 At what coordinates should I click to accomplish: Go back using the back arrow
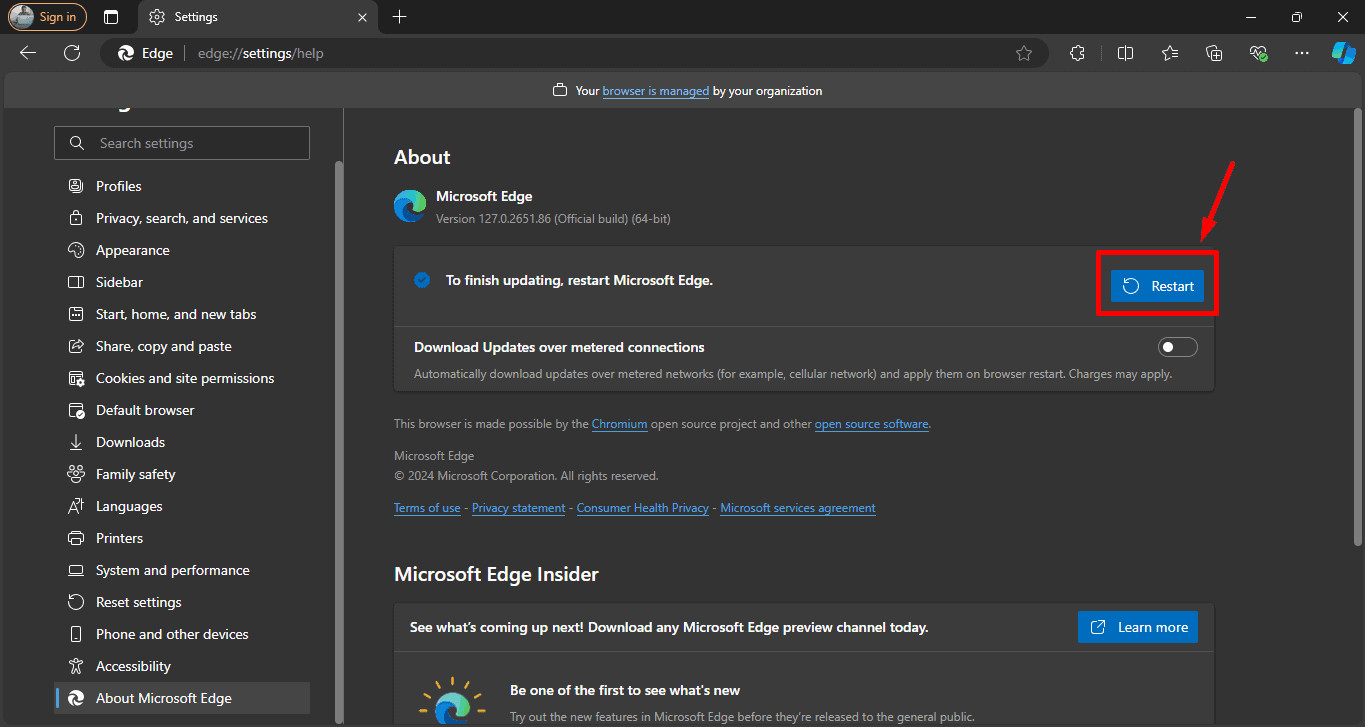(28, 53)
